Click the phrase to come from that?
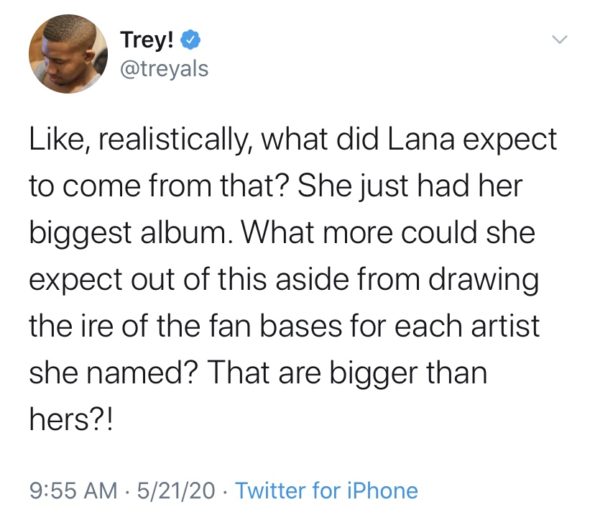 point(157,186)
